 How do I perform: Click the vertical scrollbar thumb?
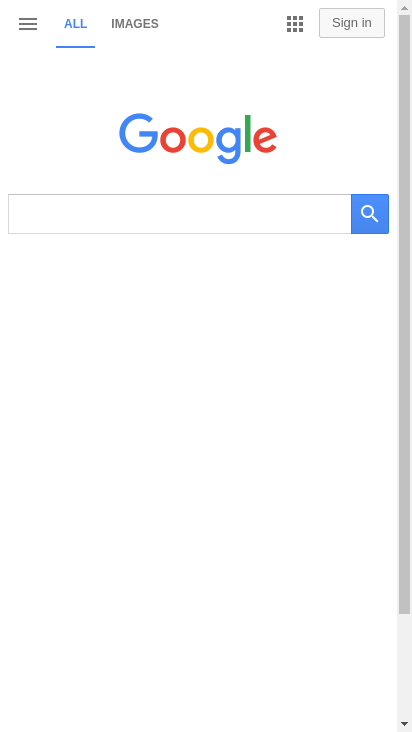[x=405, y=314]
